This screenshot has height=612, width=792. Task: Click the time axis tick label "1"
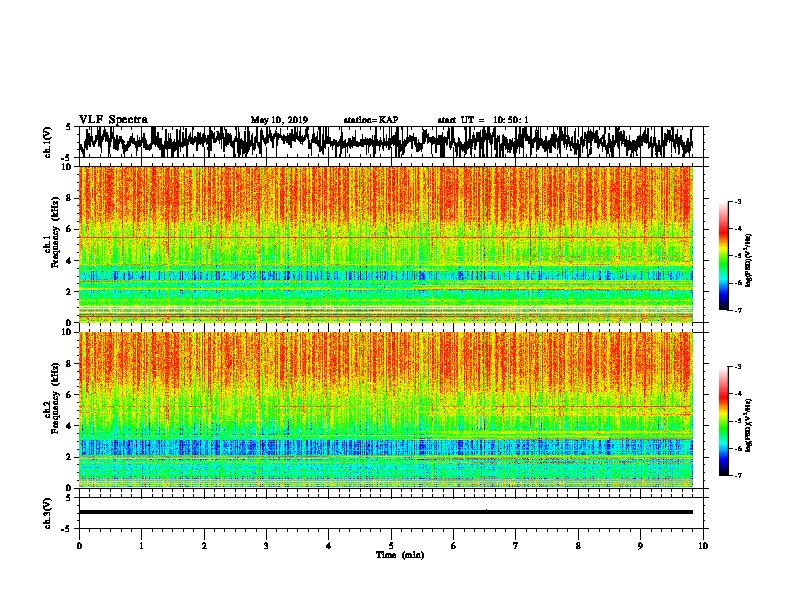coord(141,546)
